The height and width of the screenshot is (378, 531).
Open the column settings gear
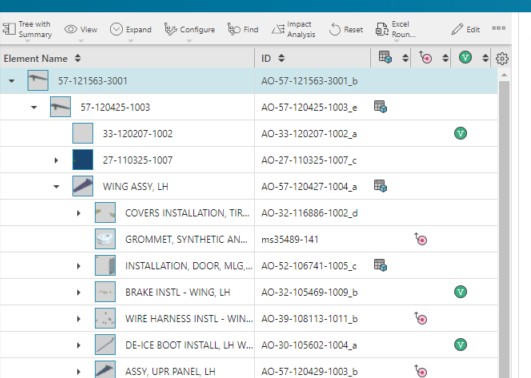click(502, 59)
